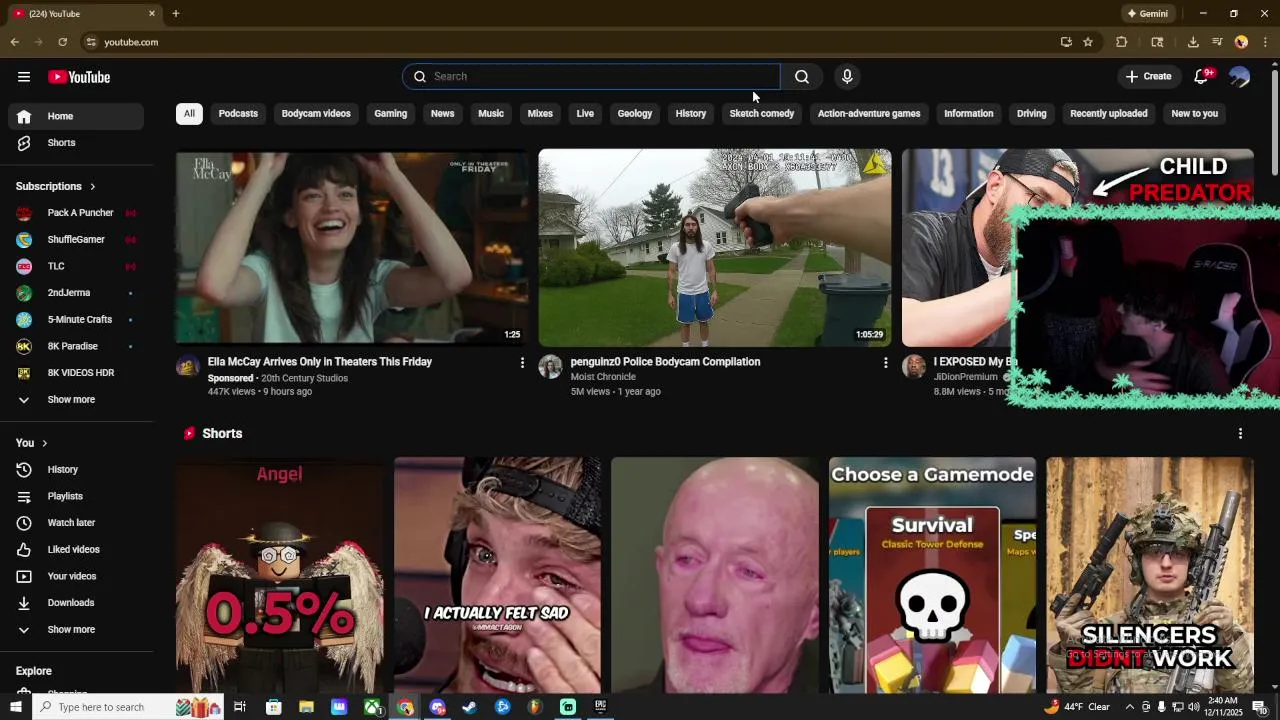Open Xbox app in taskbar
Viewport: 1280px width, 720px height.
372,707
